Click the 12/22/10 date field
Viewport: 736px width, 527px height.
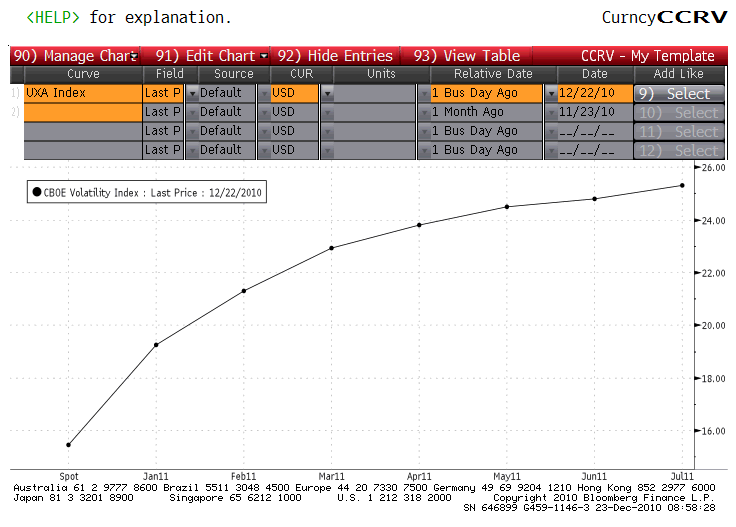(x=595, y=93)
